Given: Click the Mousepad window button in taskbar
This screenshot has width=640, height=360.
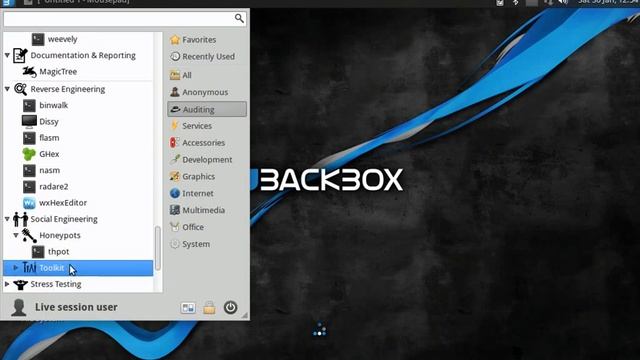Looking at the screenshot, I should [78, 2].
